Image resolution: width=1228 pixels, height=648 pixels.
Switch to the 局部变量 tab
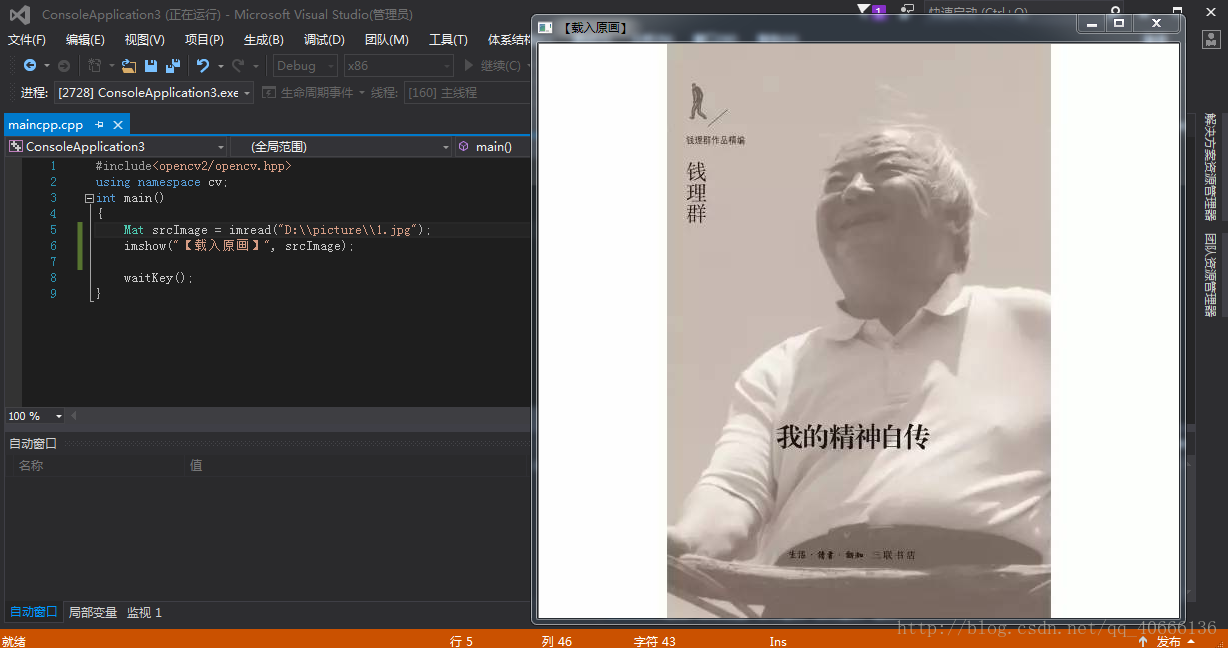[x=93, y=612]
